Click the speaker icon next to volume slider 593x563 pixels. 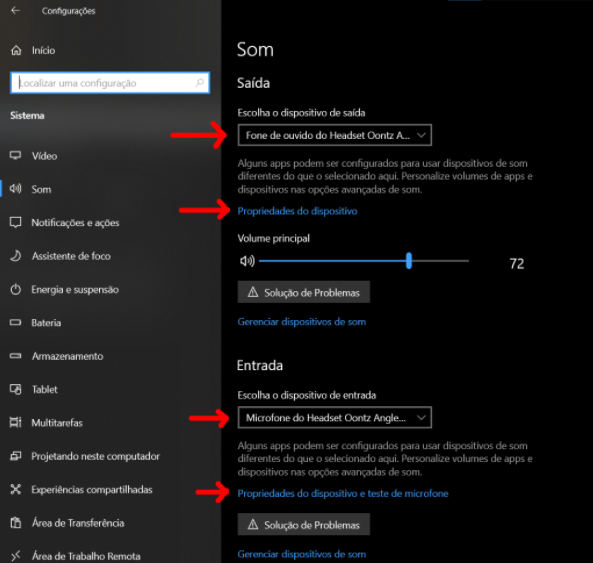pos(247,261)
